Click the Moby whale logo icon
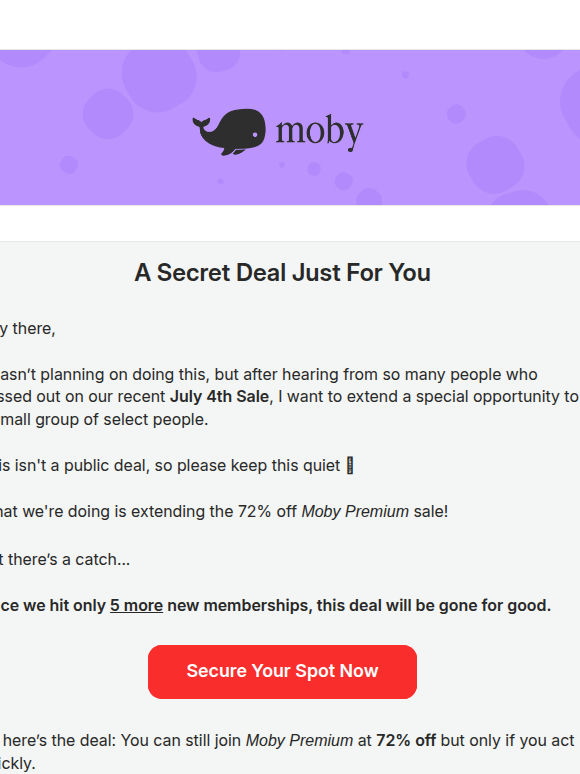 pyautogui.click(x=229, y=132)
